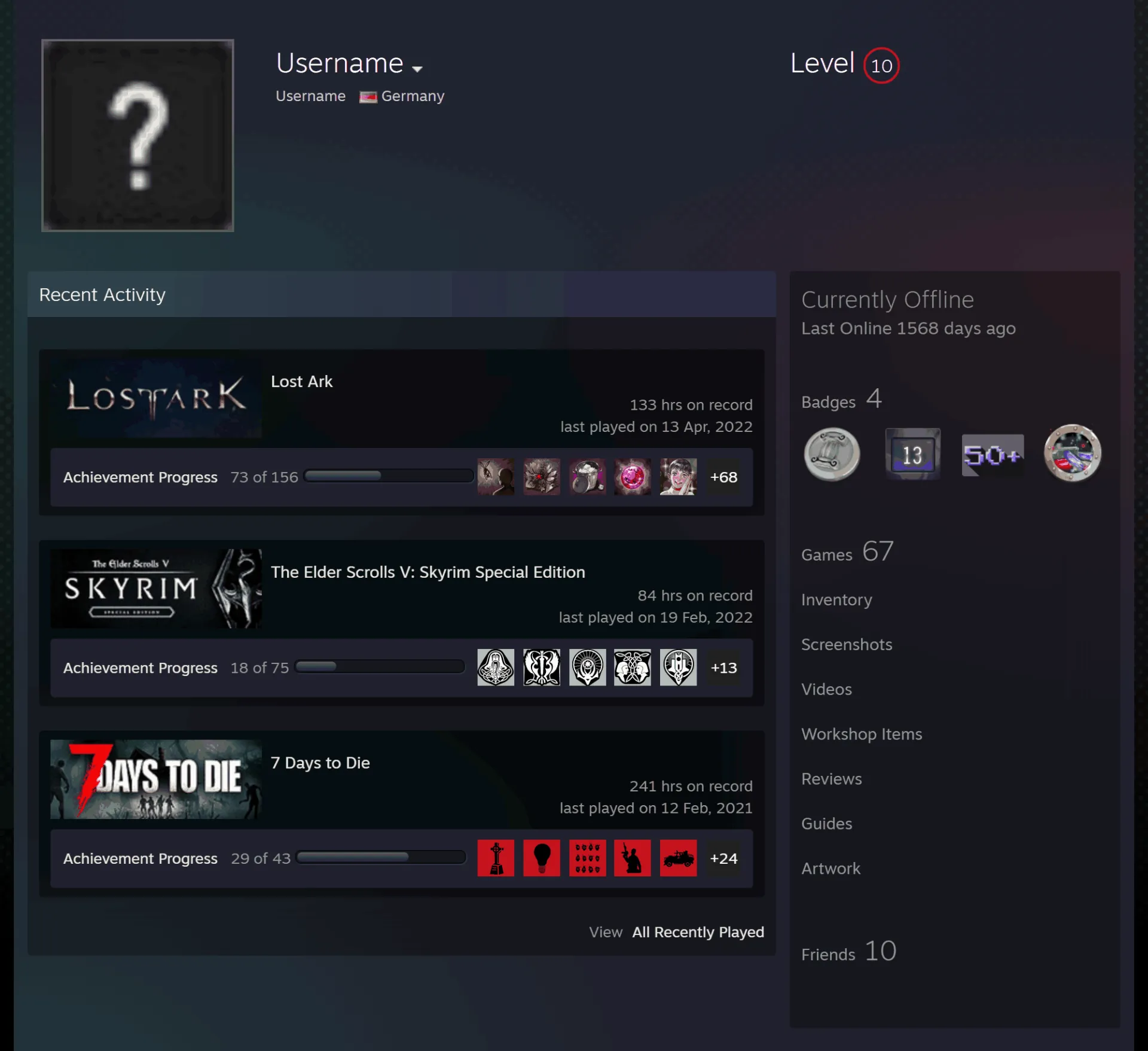Screen dimensions: 1148x1051
Task: Select Skyrim winged emblem achievement icon
Action: point(542,668)
